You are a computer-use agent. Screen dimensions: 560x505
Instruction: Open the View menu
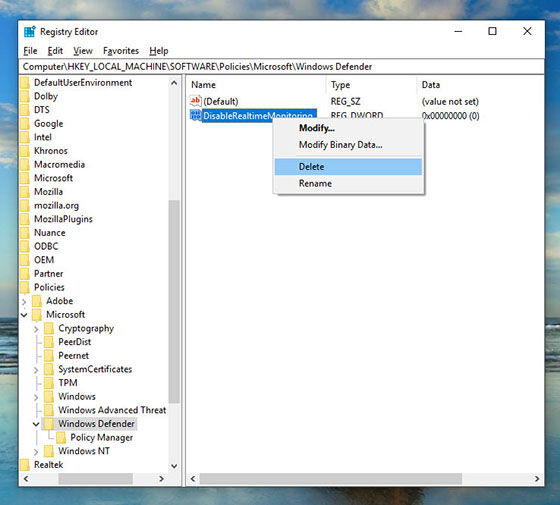(83, 51)
